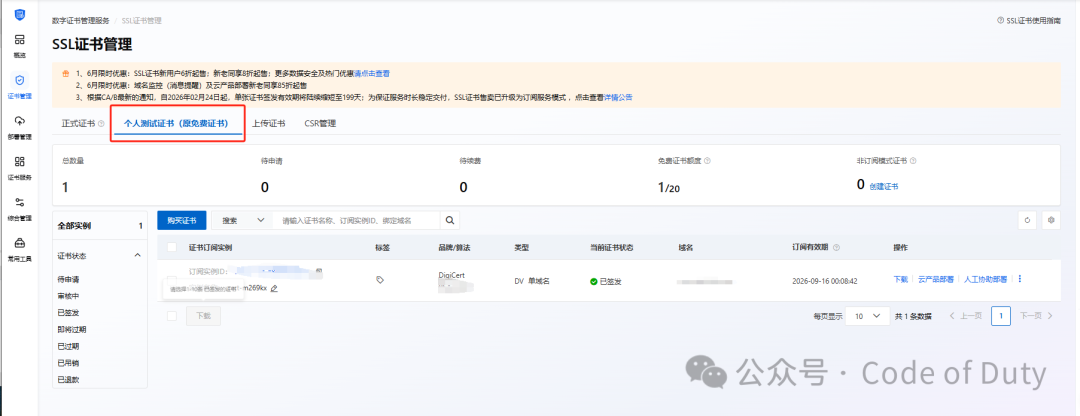
Task: Click the help icon beside 免费证书额度
Action: click(707, 160)
